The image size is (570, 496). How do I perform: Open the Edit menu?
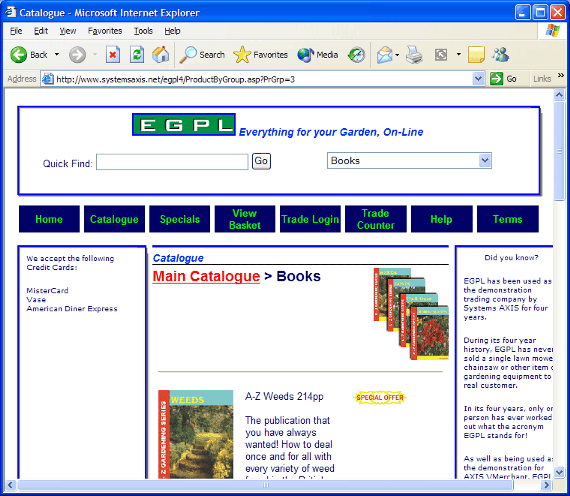point(41,31)
